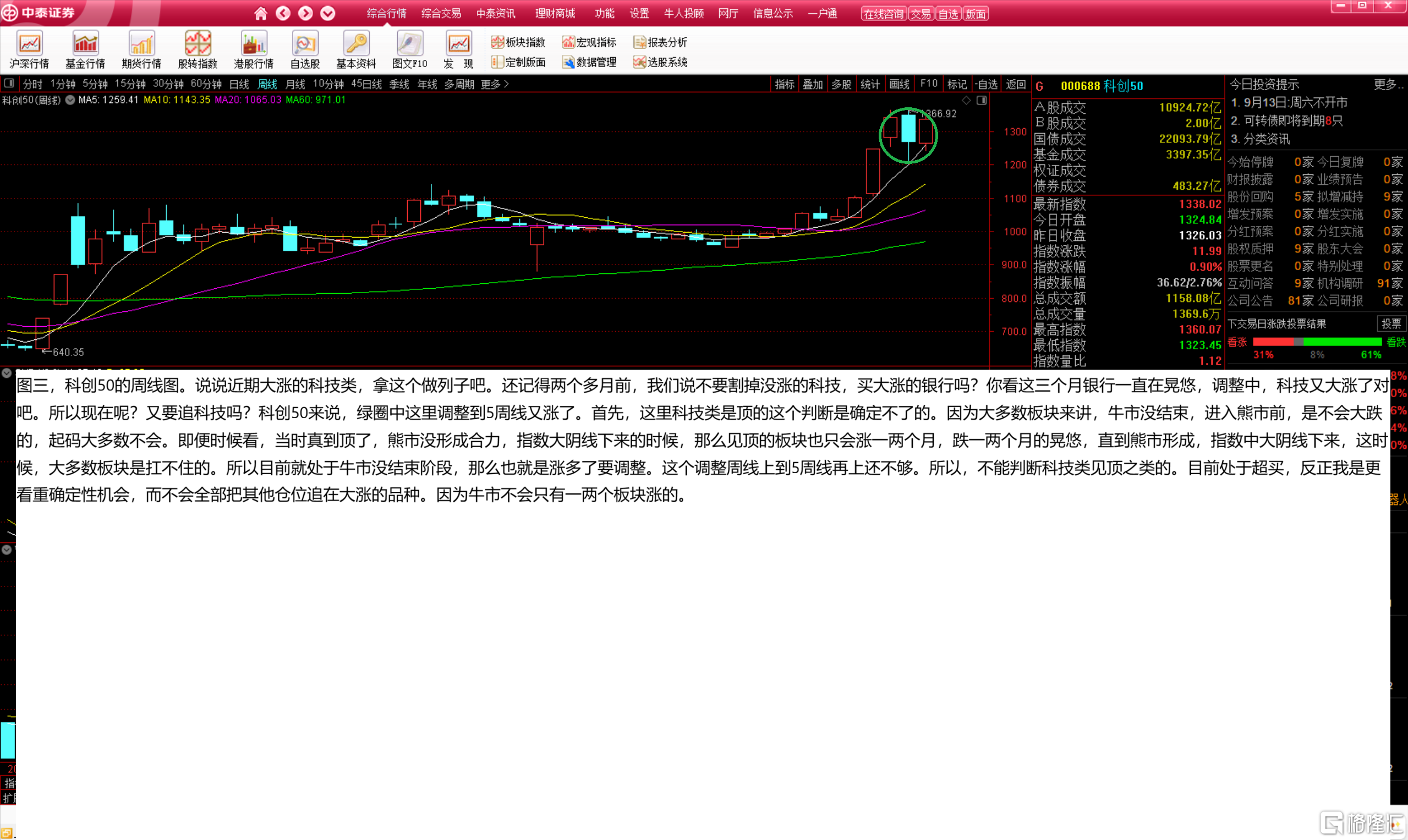Click the red 看涨 portion of the vote bar
This screenshot has height=840, width=1408.
click(x=1273, y=342)
